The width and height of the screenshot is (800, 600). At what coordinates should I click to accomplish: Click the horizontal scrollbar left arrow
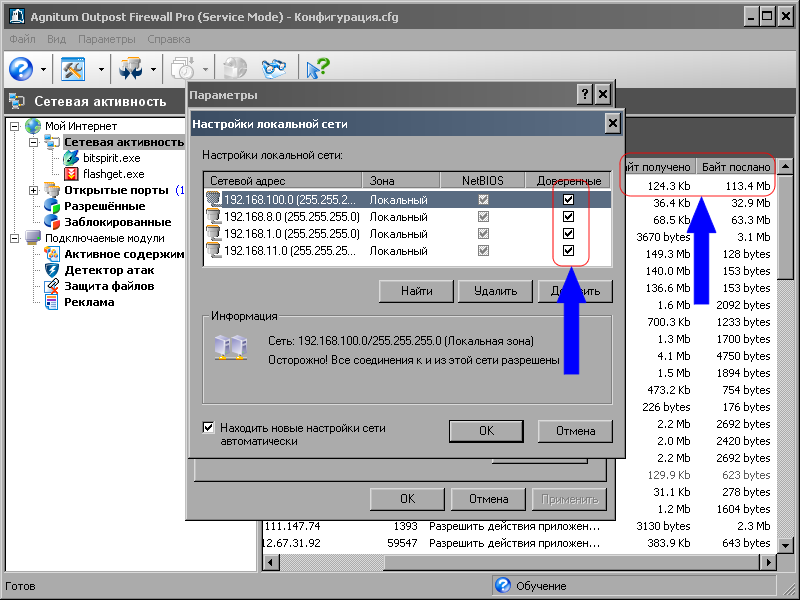[x=270, y=563]
